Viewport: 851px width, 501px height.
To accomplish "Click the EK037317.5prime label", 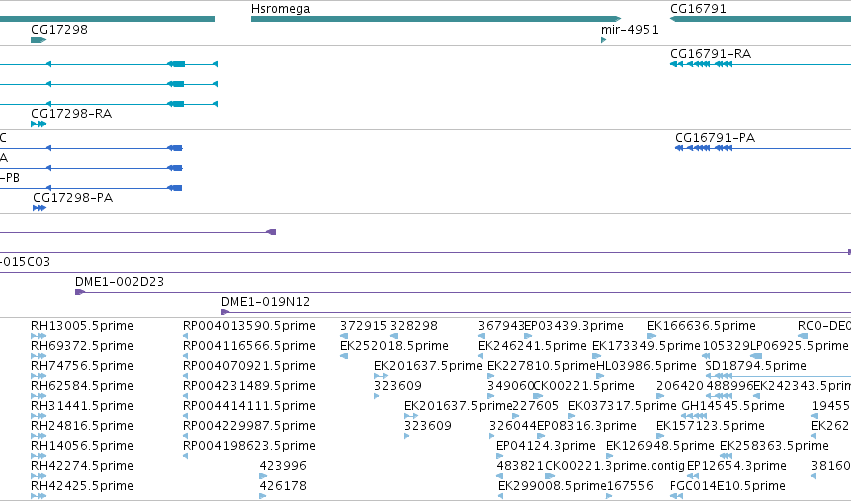I will coord(623,406).
